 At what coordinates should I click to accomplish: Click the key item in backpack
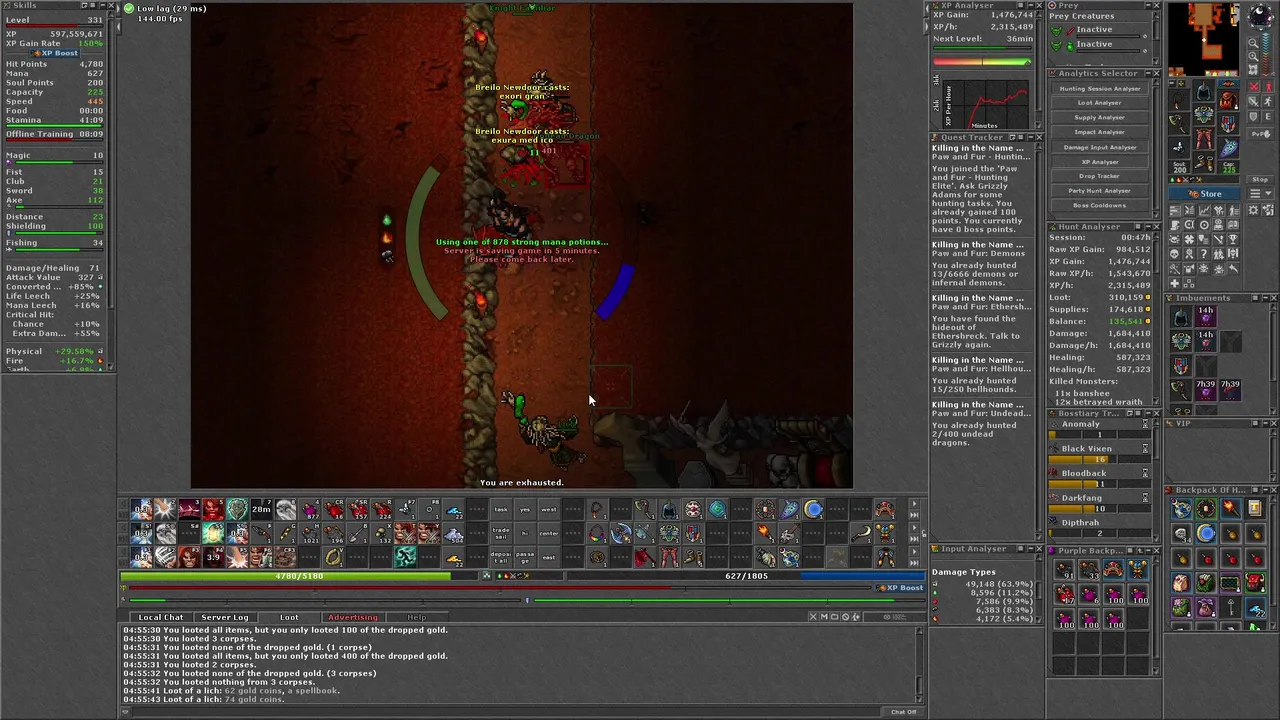point(1231,607)
